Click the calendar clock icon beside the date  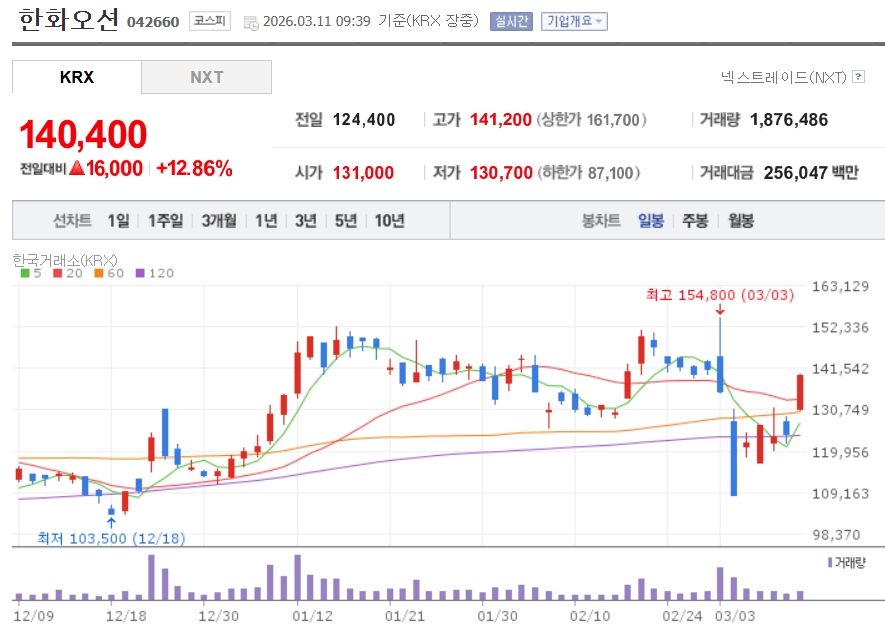tap(251, 23)
